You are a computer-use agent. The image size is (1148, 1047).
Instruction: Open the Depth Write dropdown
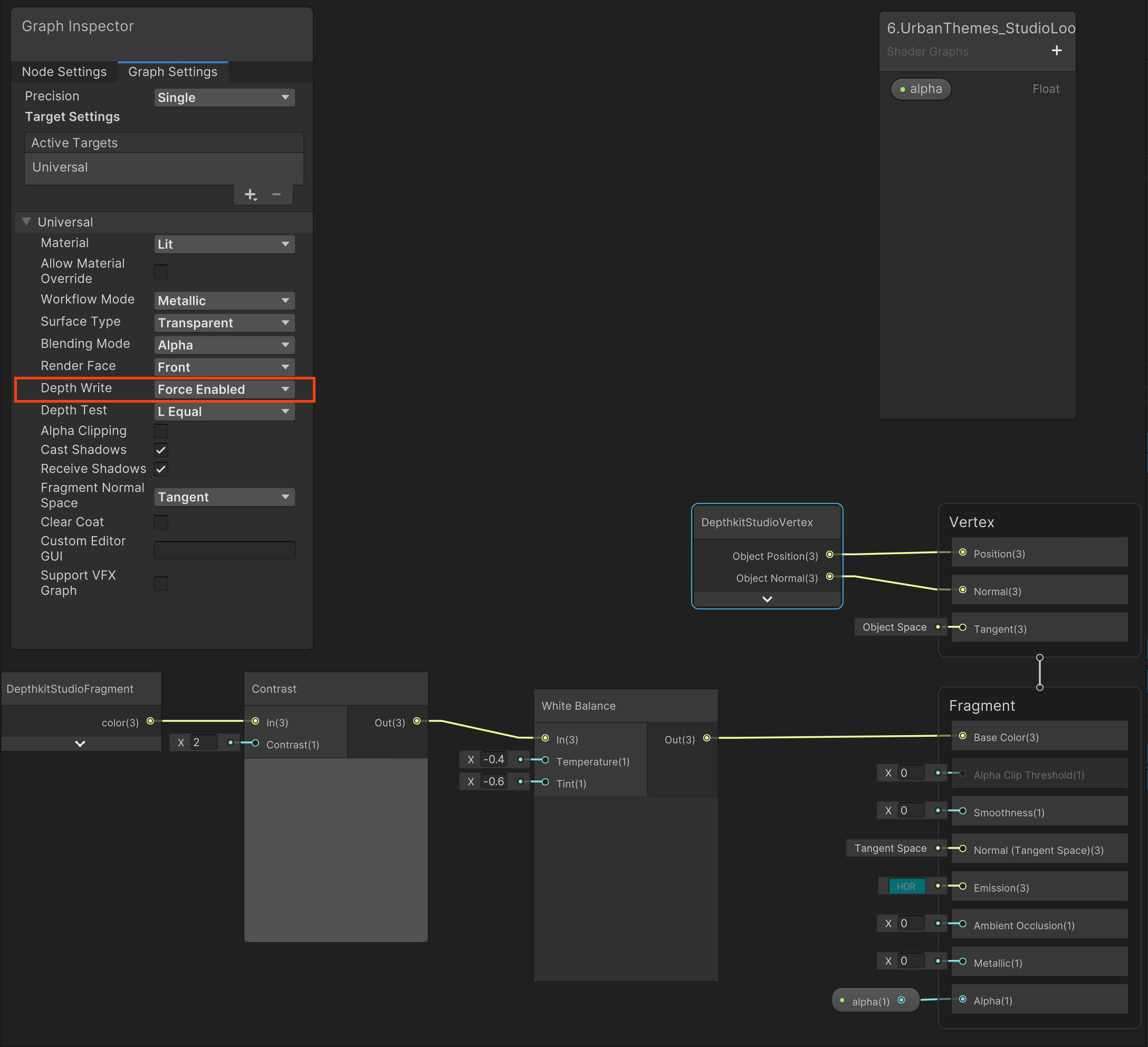(224, 389)
